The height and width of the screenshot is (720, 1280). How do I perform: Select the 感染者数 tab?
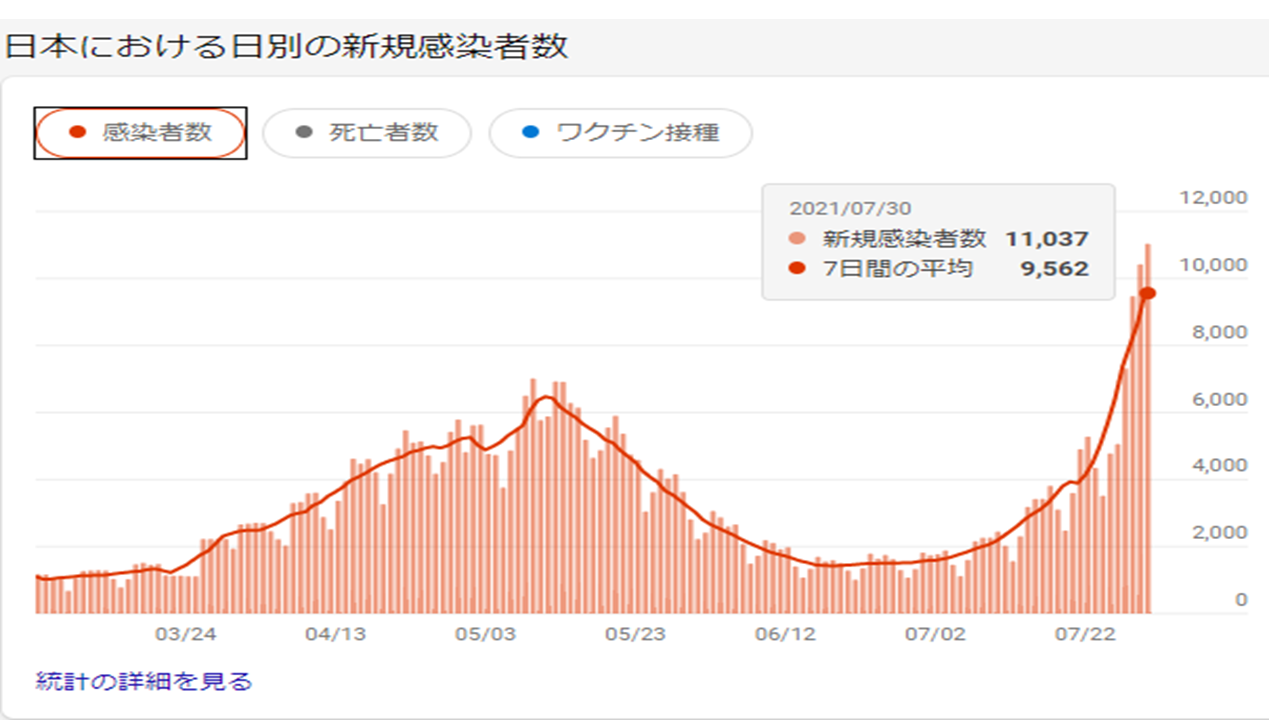point(141,133)
